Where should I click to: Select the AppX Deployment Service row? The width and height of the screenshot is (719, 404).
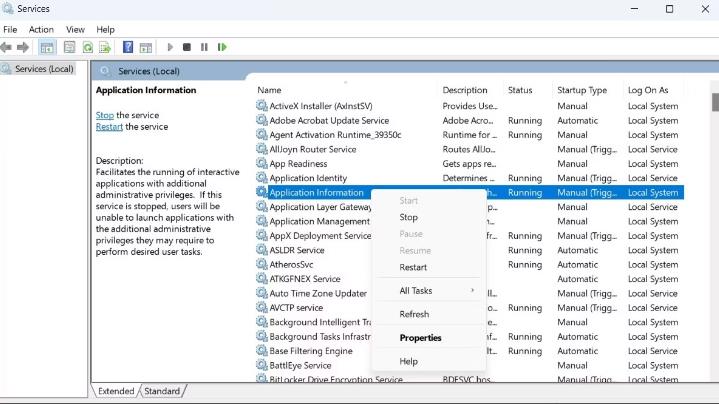470,235
